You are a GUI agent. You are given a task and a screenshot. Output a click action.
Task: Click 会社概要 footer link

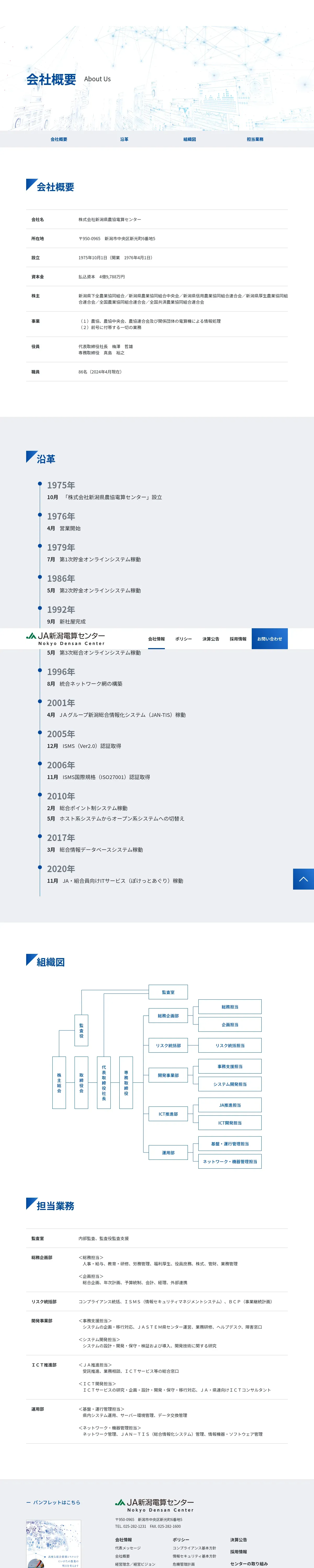tap(122, 1556)
